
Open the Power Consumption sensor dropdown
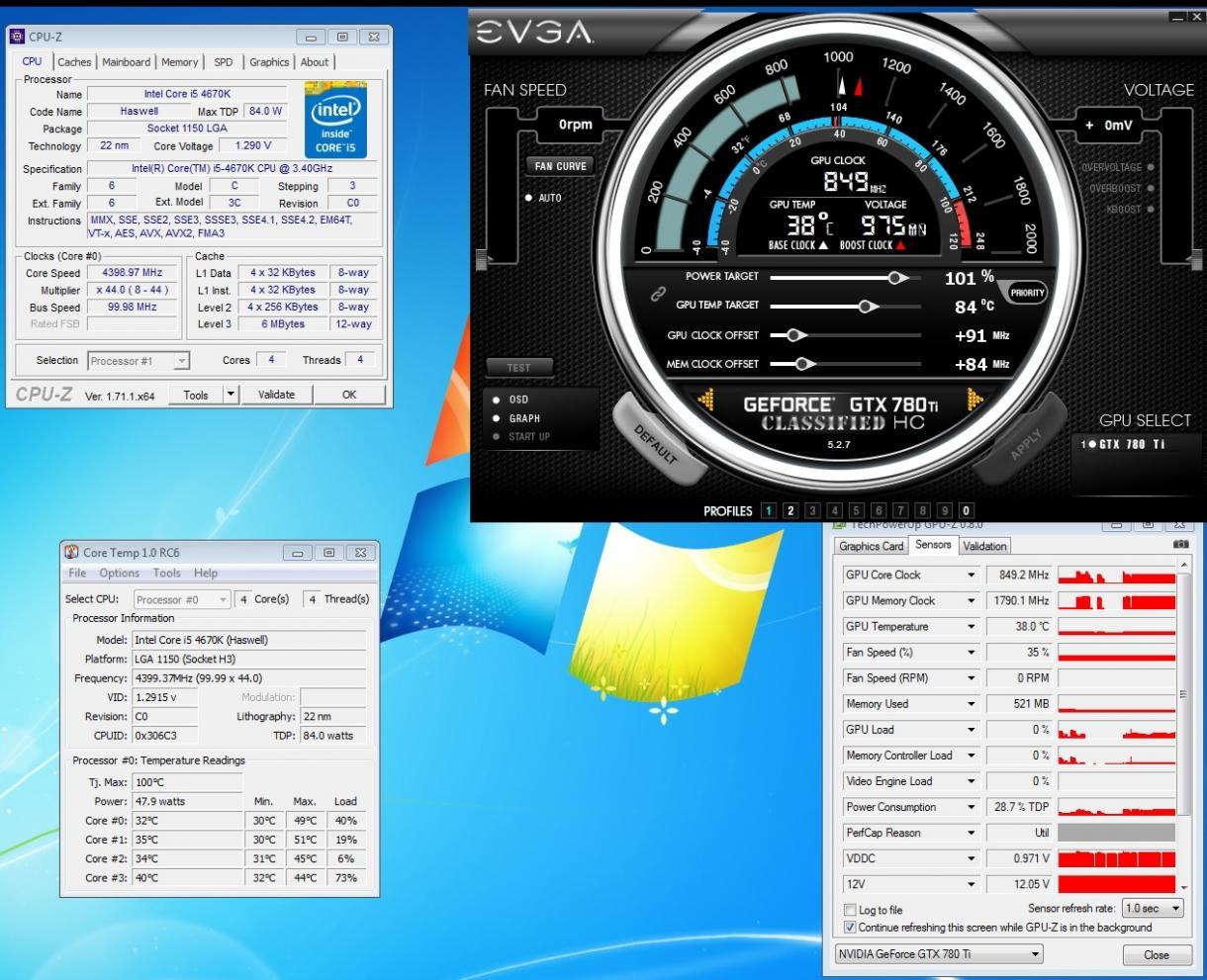[x=971, y=807]
